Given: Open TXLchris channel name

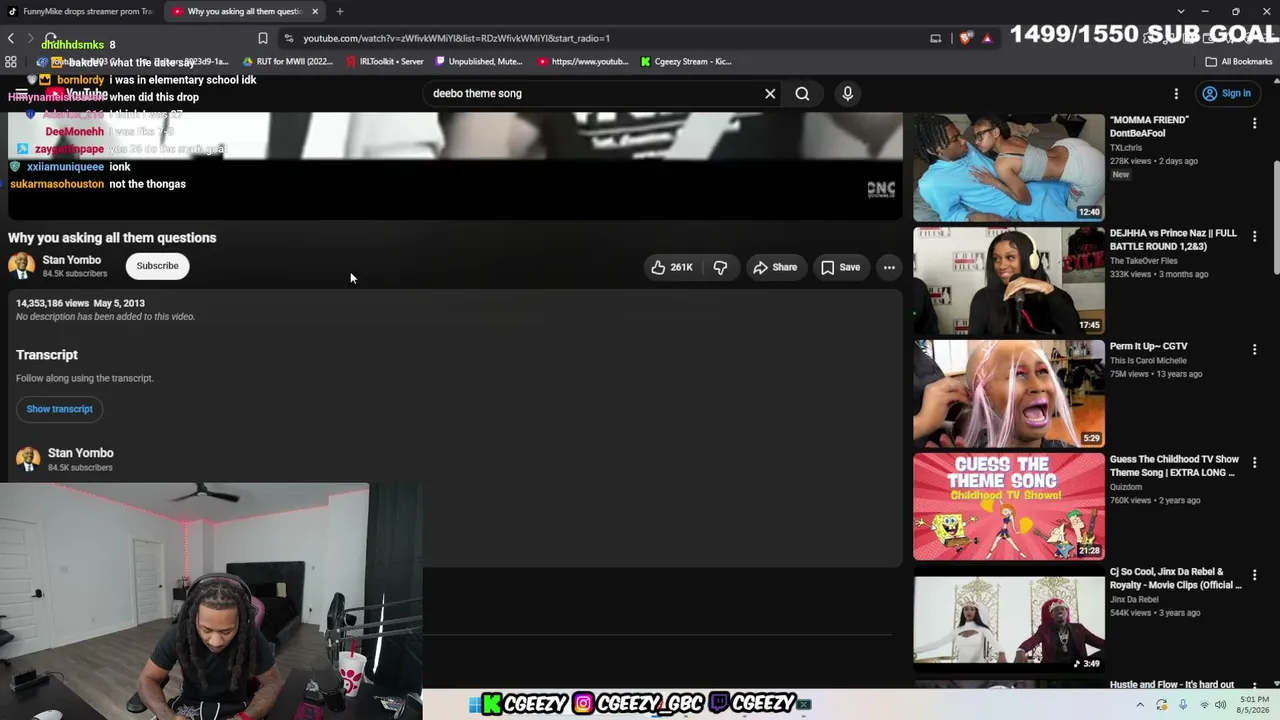Looking at the screenshot, I should tap(1126, 147).
